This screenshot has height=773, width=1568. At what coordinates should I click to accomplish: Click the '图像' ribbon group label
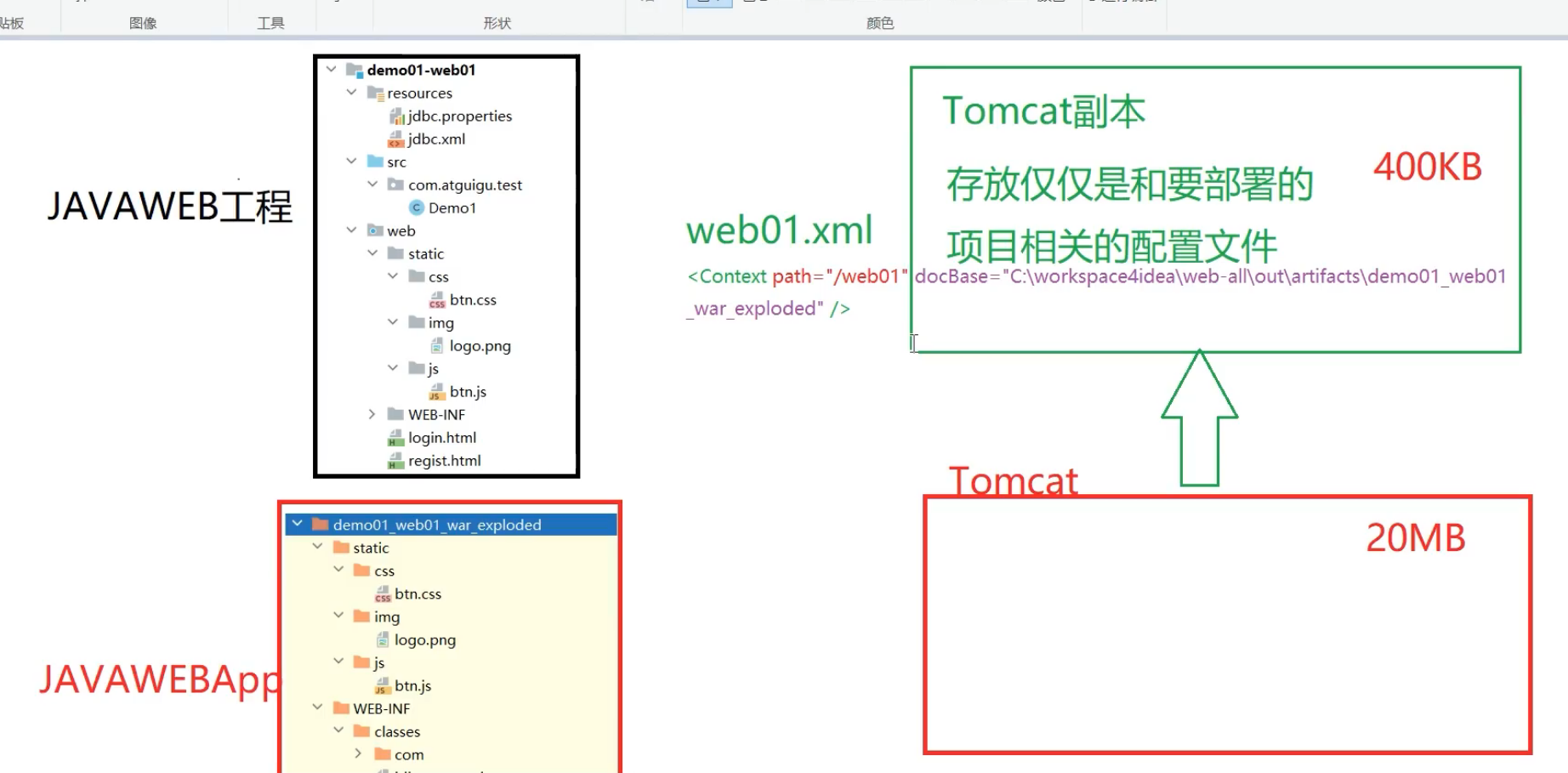pyautogui.click(x=143, y=23)
